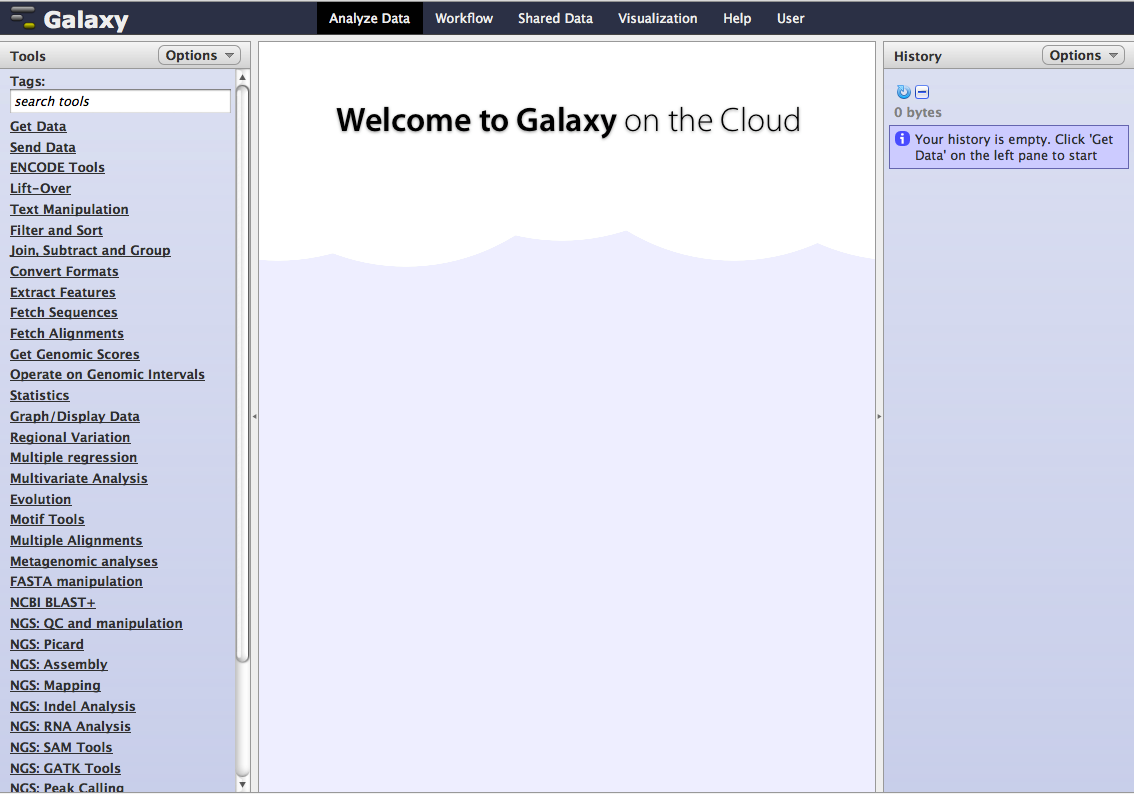
Task: Expand the Send Data tool section
Action: [43, 148]
